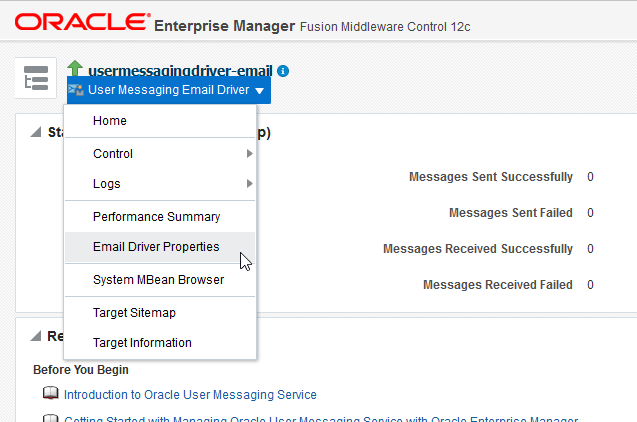Open Target Sitemap
This screenshot has height=422, width=637.
coord(160,313)
